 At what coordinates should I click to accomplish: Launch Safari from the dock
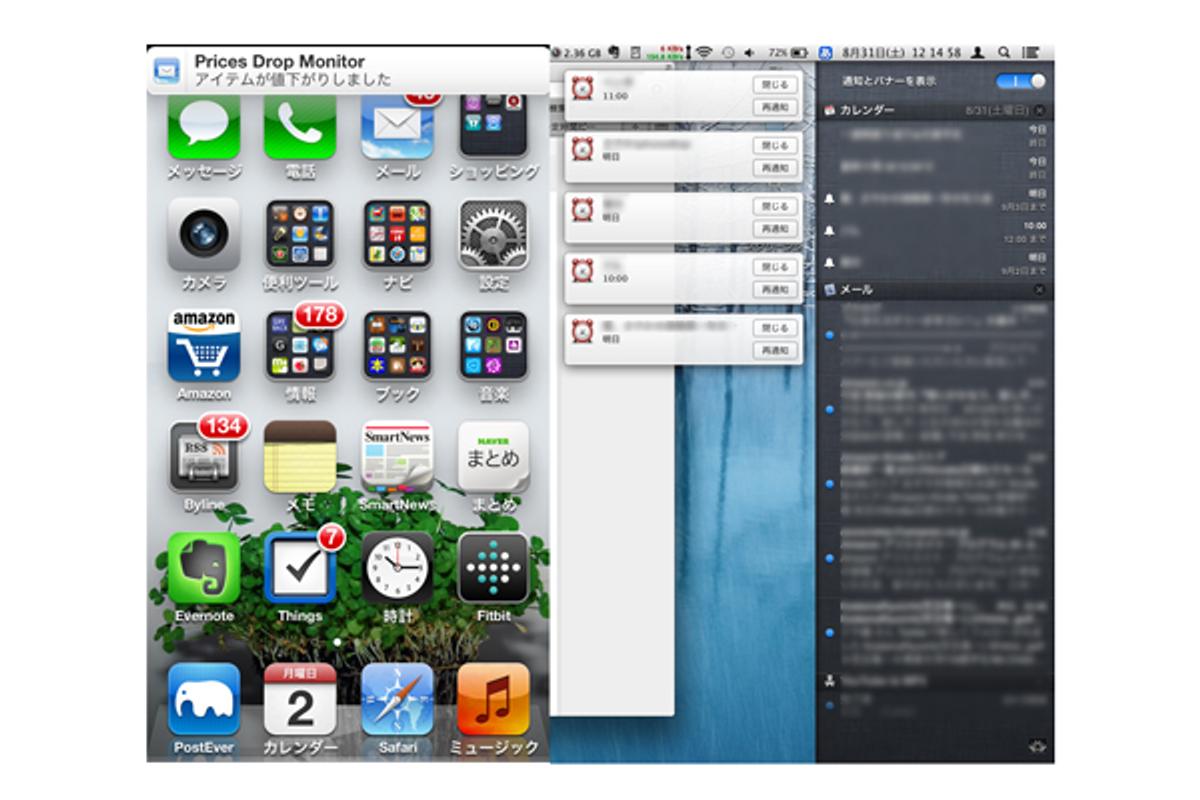[397, 699]
